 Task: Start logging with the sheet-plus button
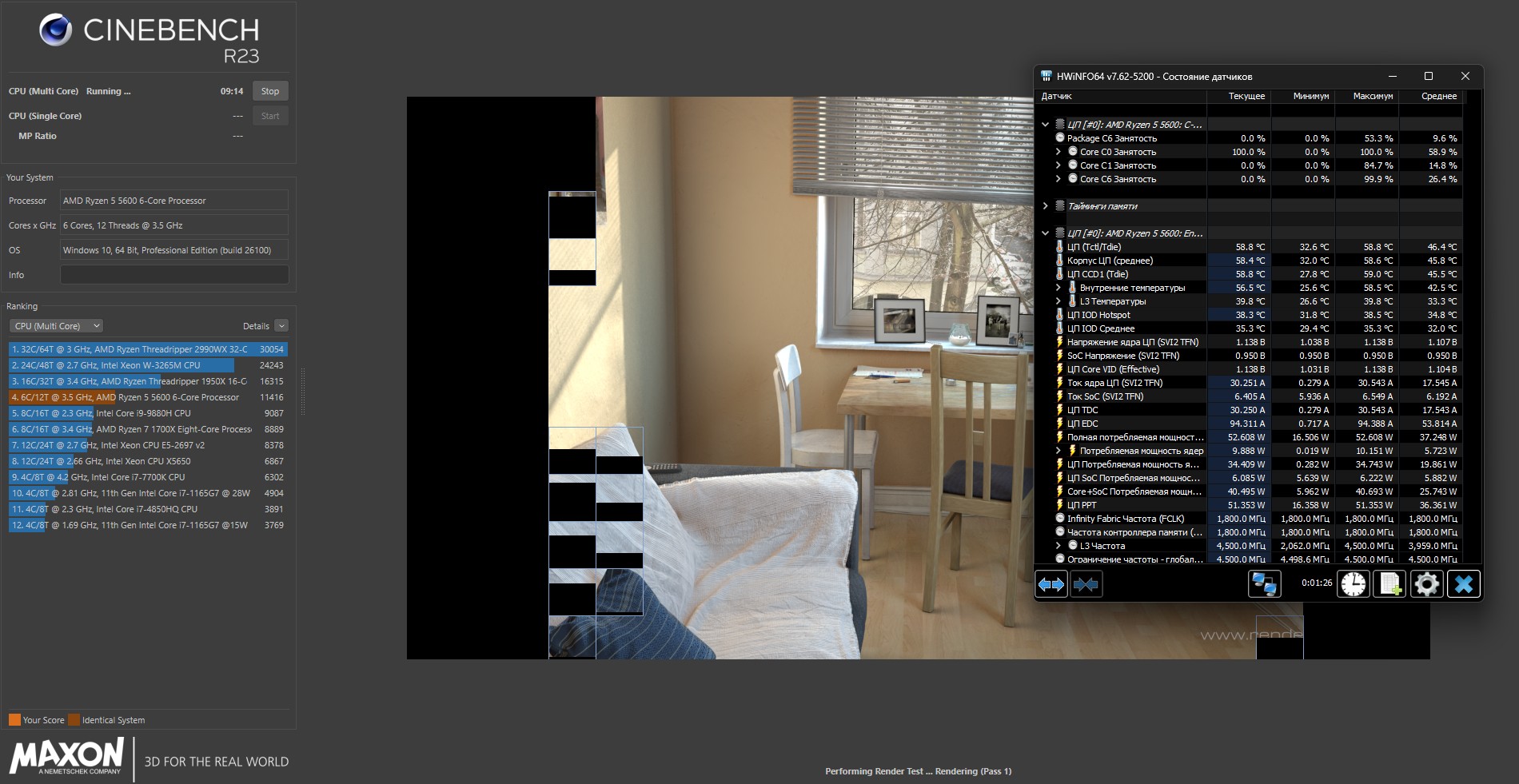pos(1389,584)
